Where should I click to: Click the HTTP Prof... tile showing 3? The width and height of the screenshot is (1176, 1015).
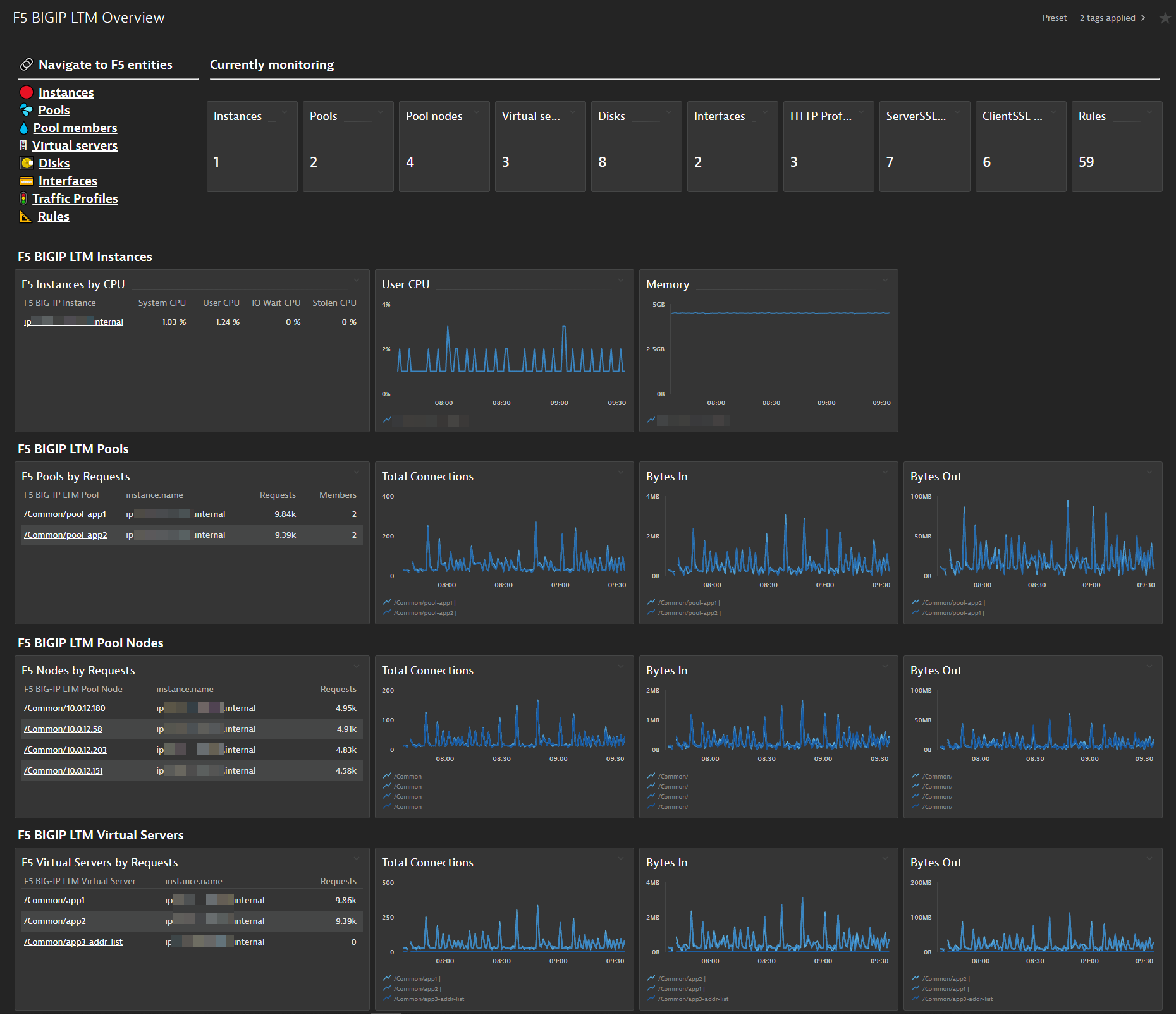pyautogui.click(x=829, y=147)
